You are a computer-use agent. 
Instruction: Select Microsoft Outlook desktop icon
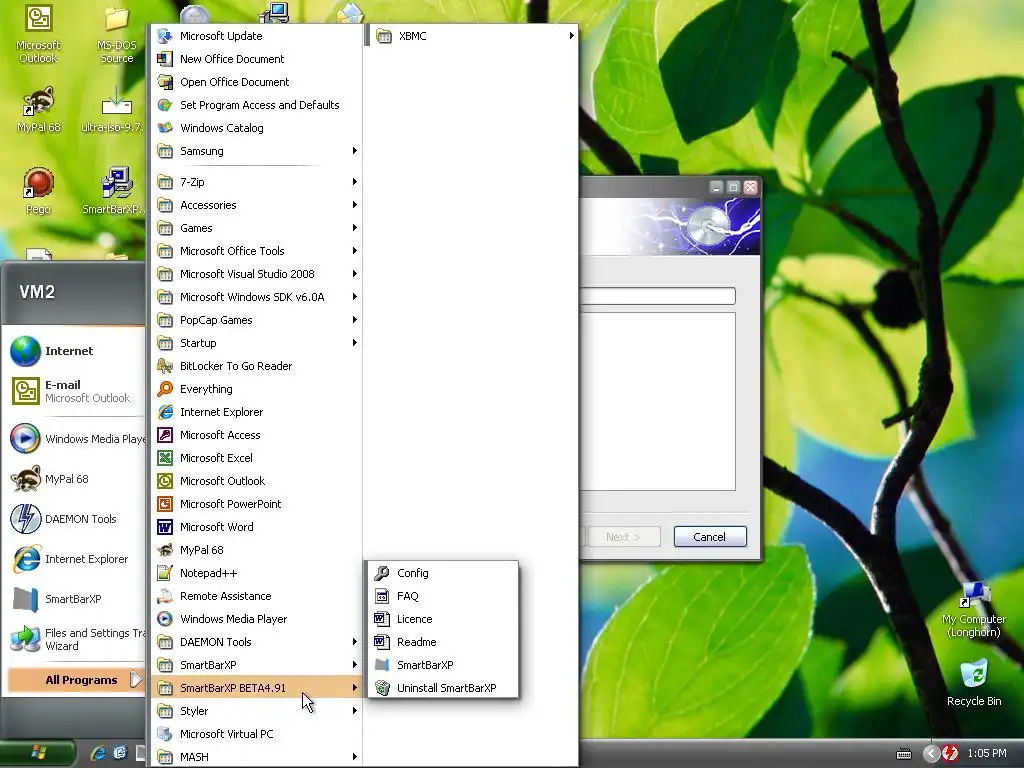38,34
